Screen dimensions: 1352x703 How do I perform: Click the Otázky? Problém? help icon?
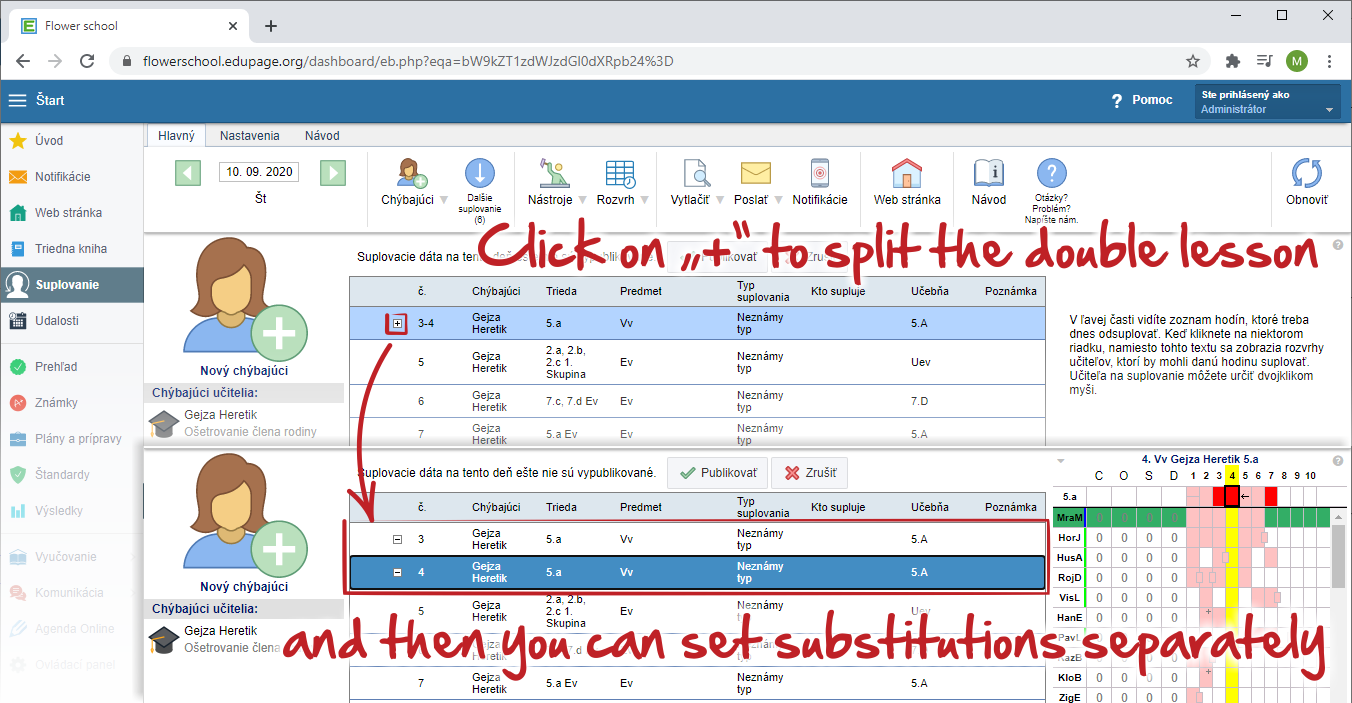1051,173
